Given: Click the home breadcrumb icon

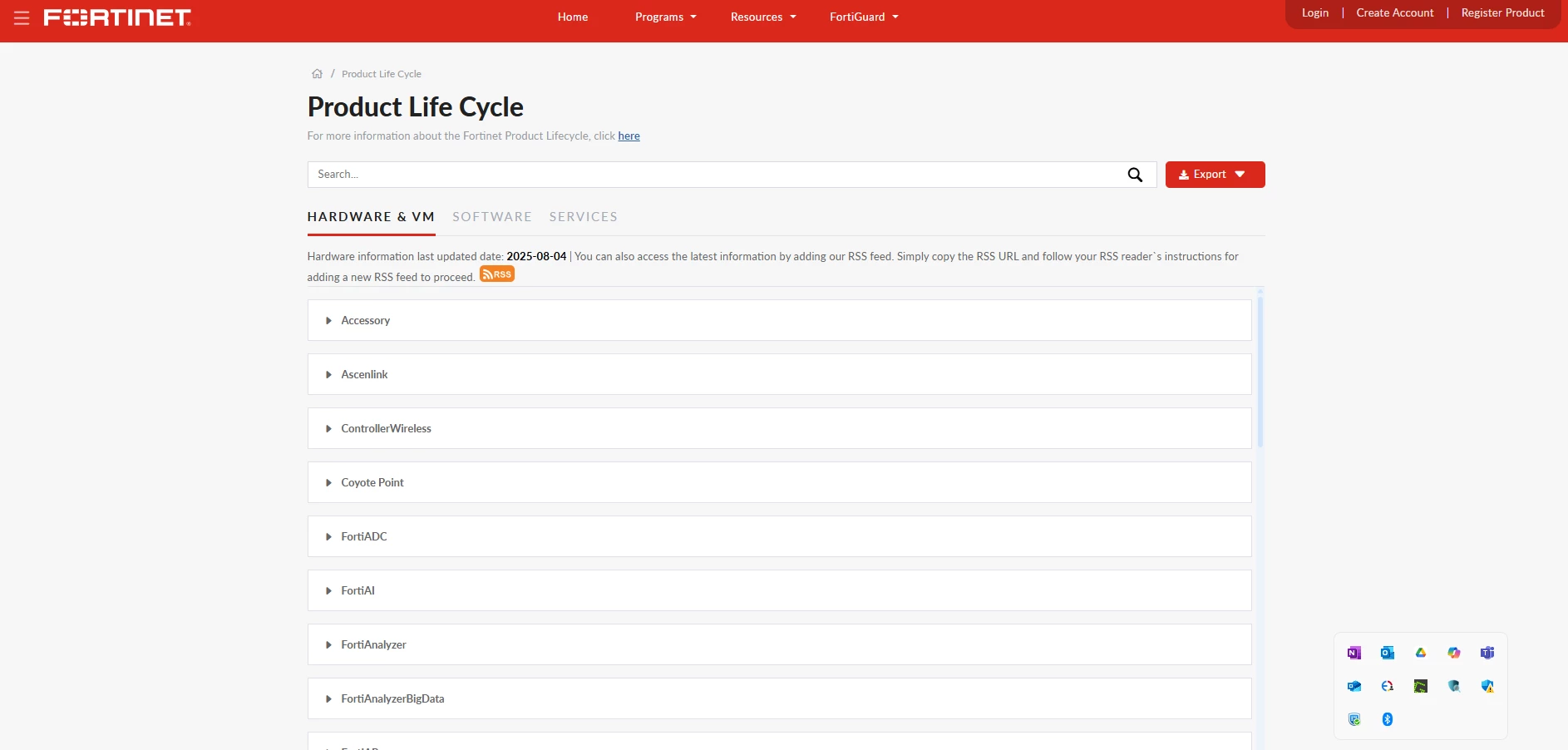Looking at the screenshot, I should (x=317, y=74).
